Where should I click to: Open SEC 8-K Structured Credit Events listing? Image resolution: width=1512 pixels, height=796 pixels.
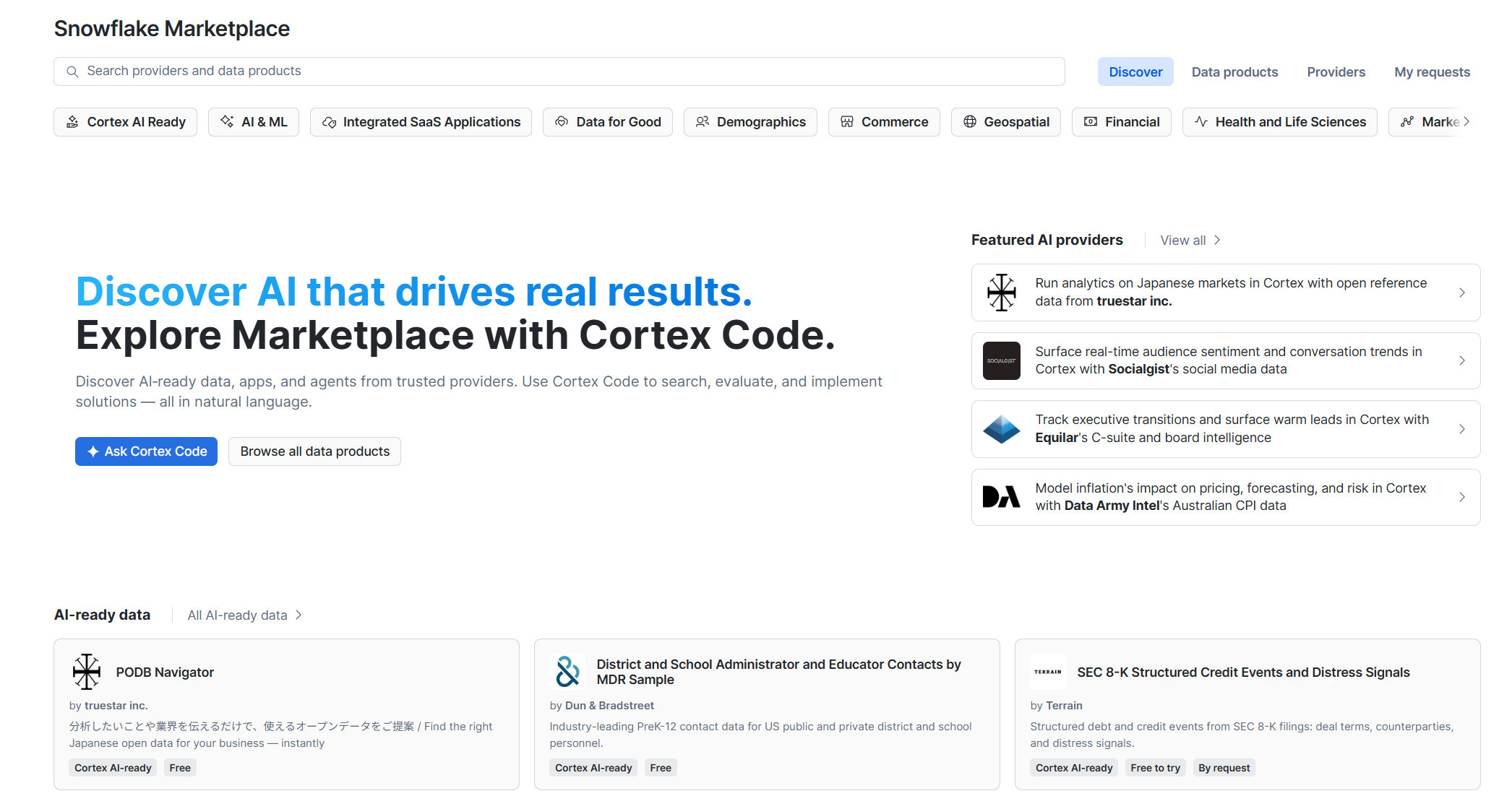[x=1243, y=672]
